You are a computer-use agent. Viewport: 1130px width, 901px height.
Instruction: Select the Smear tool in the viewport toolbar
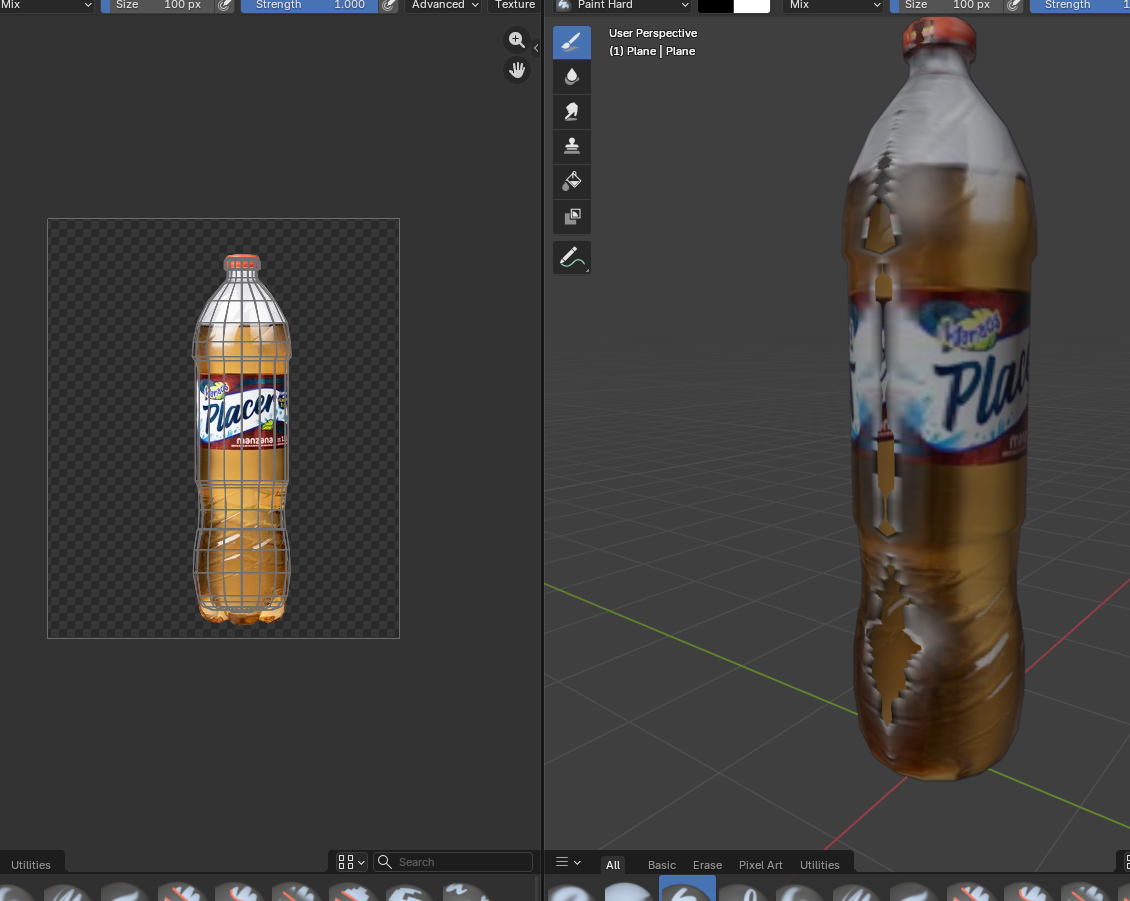[x=571, y=112]
